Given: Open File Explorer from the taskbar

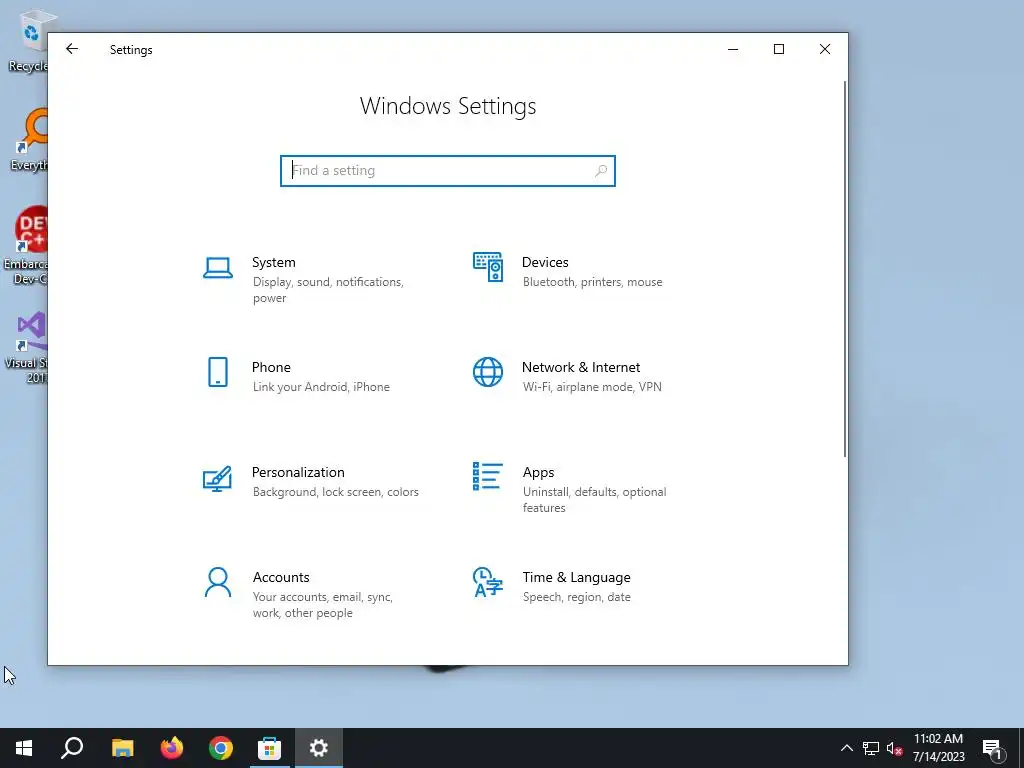Looking at the screenshot, I should 122,748.
